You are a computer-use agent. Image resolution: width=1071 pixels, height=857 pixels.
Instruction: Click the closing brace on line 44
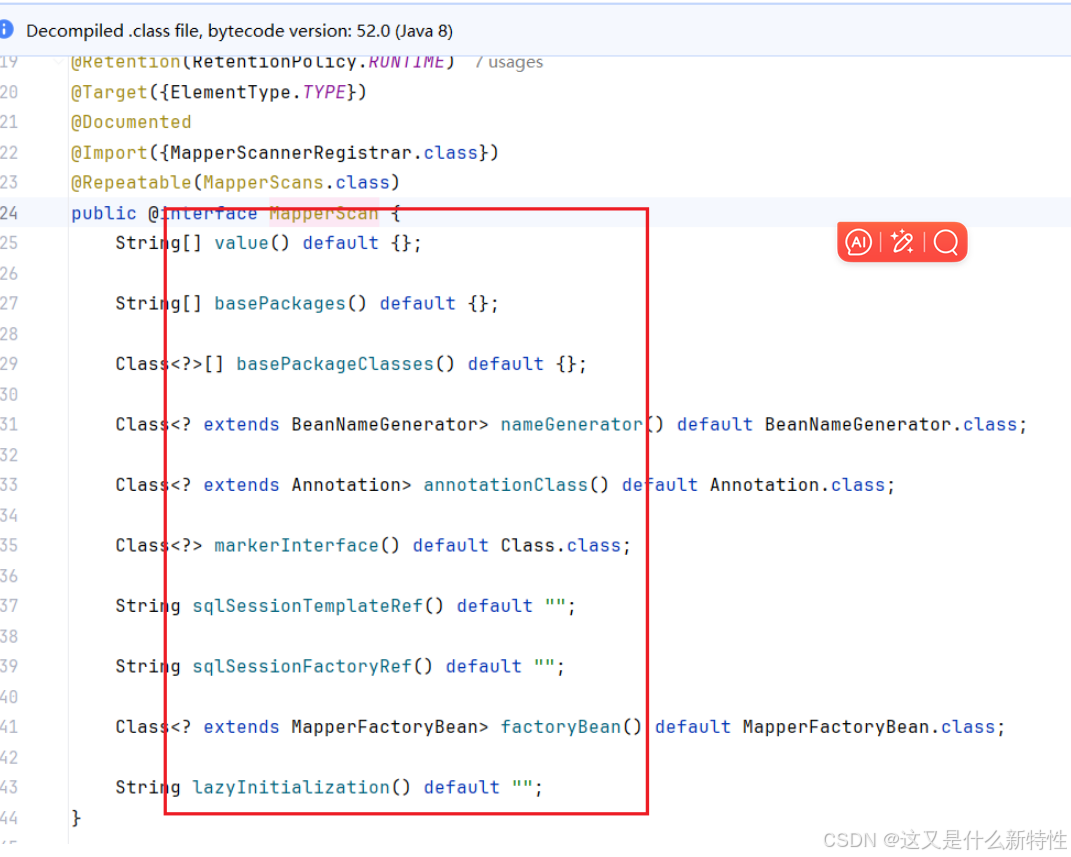(x=76, y=817)
